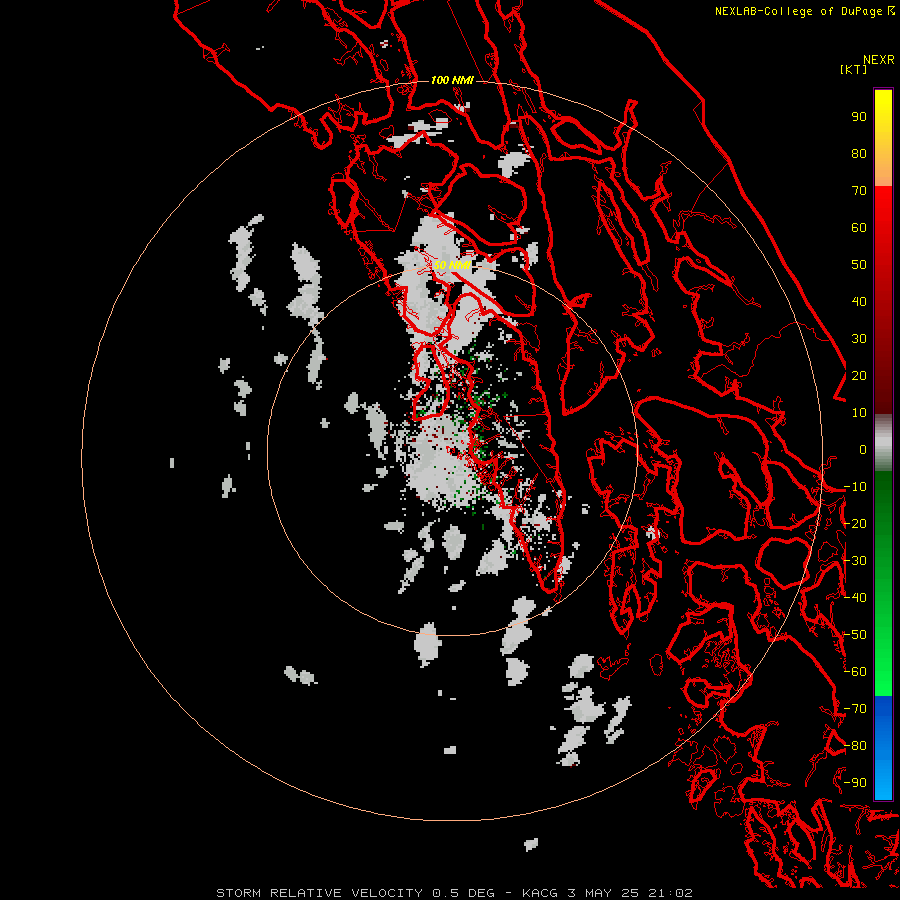
Task: Click the 80 value on velocity scale
Action: pos(859,154)
